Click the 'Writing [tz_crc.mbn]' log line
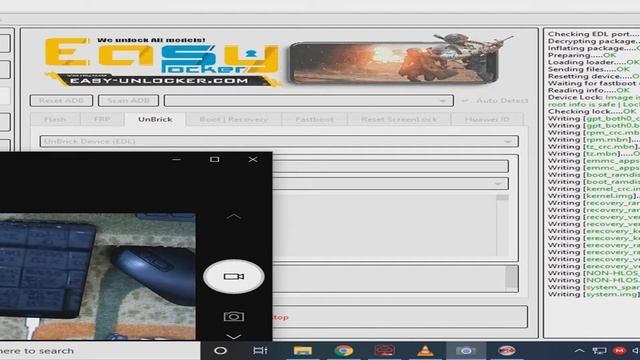The width and height of the screenshot is (640, 360). (593, 147)
